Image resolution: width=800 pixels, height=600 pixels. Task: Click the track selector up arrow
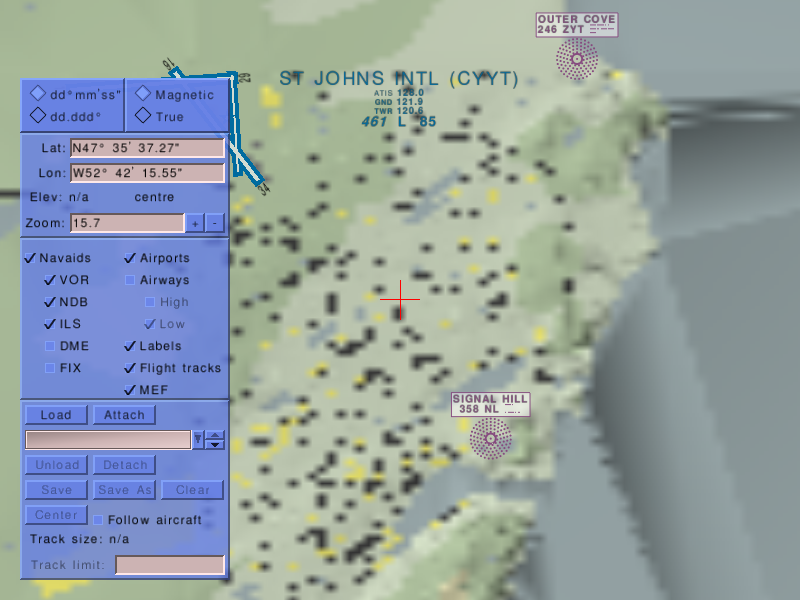point(216,435)
